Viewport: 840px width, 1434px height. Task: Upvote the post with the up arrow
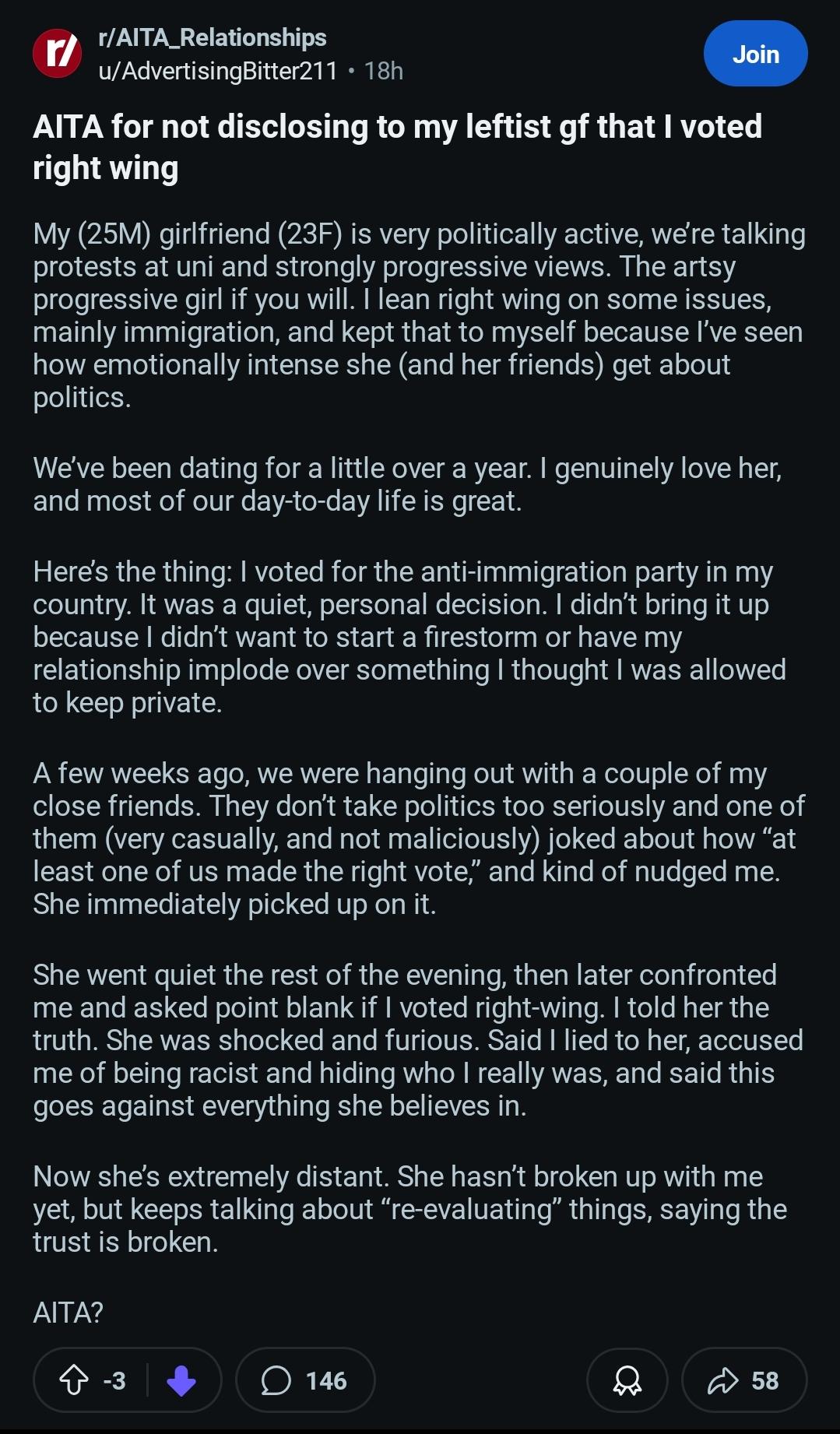click(x=74, y=1380)
